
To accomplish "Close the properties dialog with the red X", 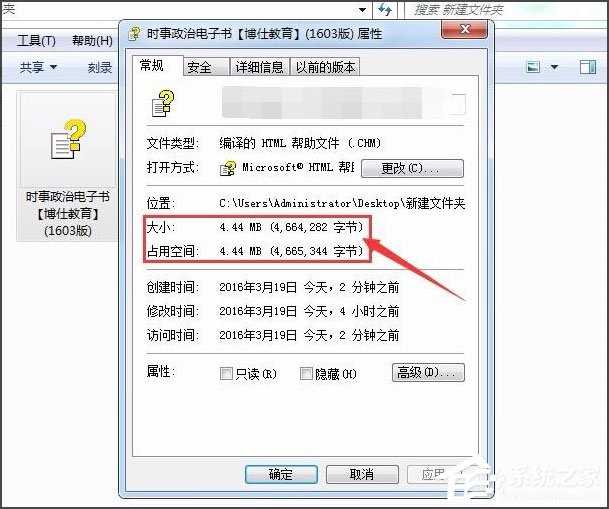I will (x=464, y=30).
